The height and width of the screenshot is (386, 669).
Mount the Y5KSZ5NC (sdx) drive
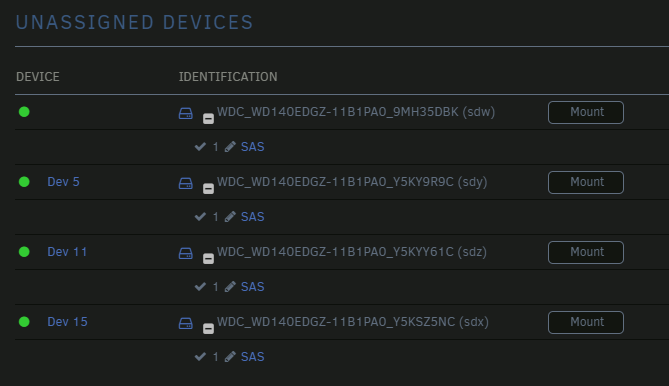click(586, 322)
